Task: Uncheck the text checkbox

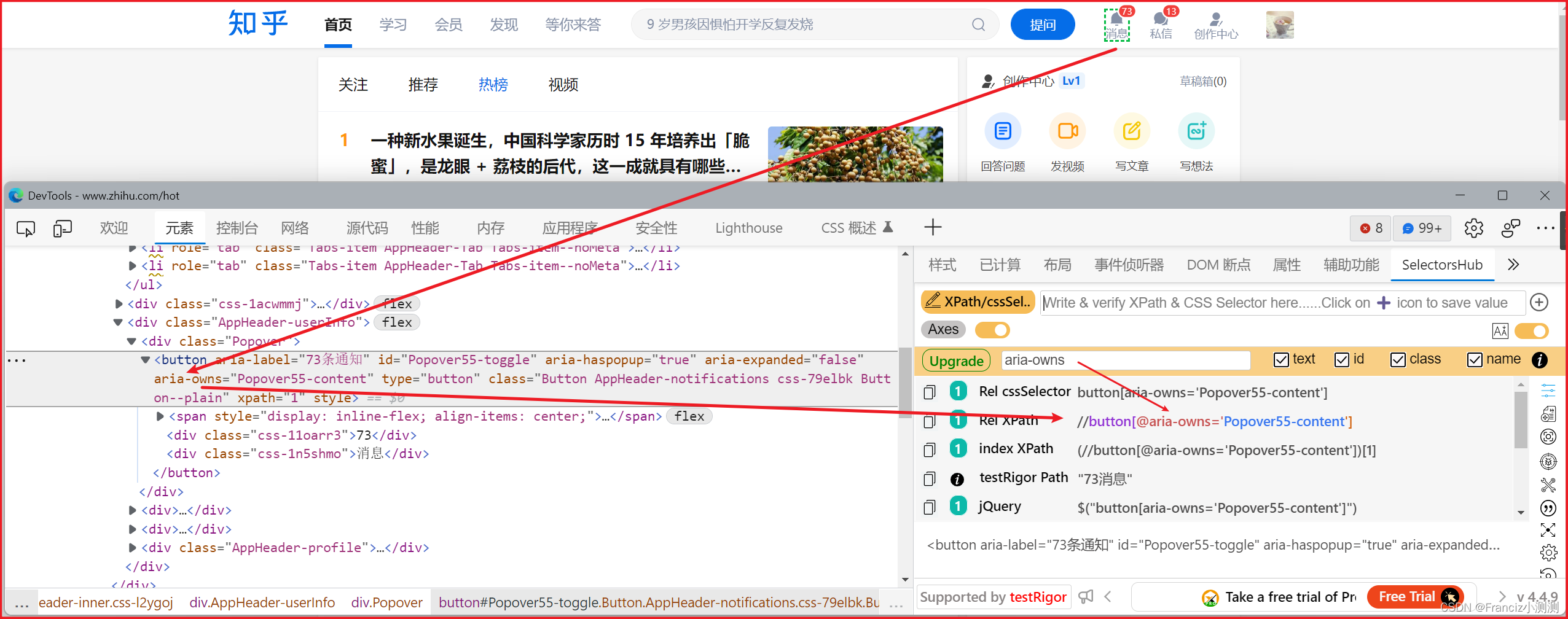Action: pyautogui.click(x=1281, y=360)
